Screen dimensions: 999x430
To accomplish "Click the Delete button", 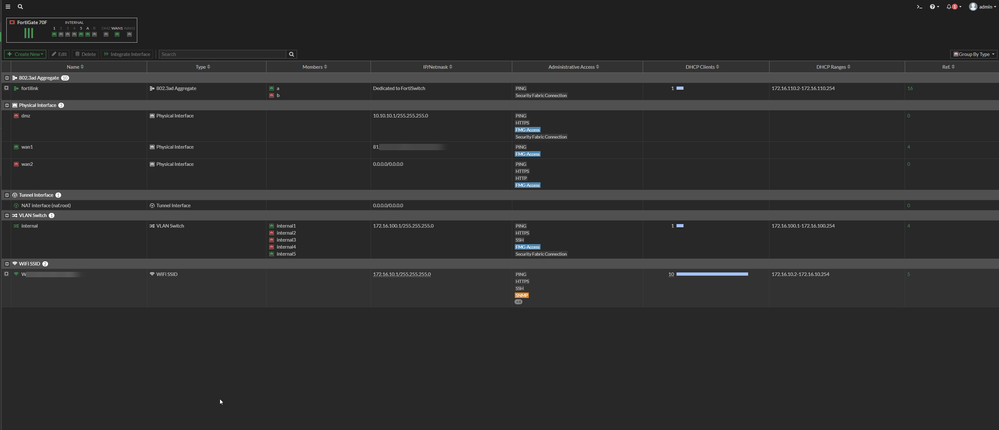I will click(x=85, y=54).
